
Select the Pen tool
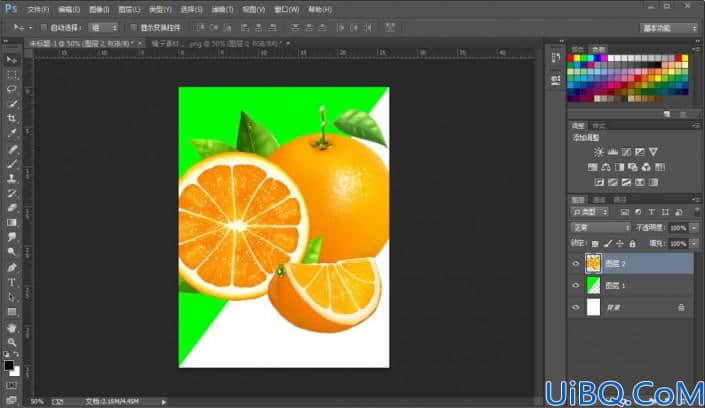pos(12,268)
